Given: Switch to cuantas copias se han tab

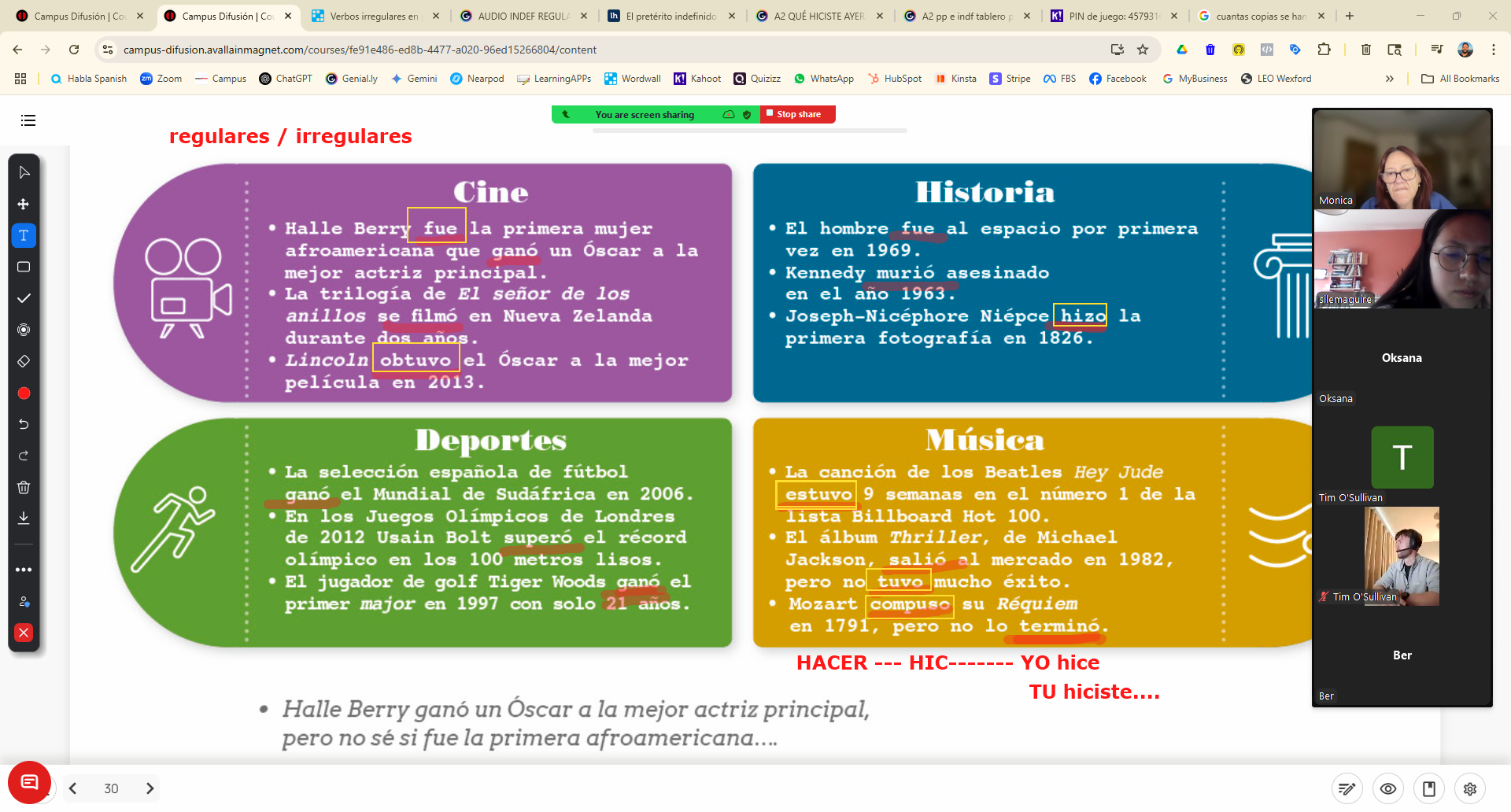Looking at the screenshot, I should pyautogui.click(x=1261, y=16).
